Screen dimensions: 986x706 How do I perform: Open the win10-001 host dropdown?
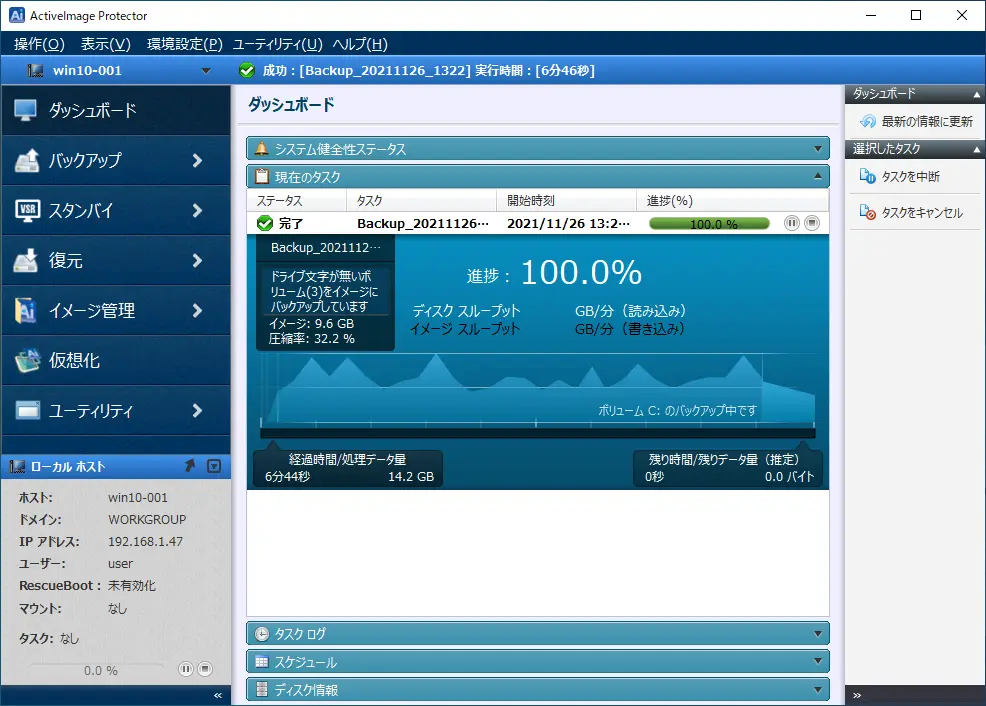pos(206,71)
